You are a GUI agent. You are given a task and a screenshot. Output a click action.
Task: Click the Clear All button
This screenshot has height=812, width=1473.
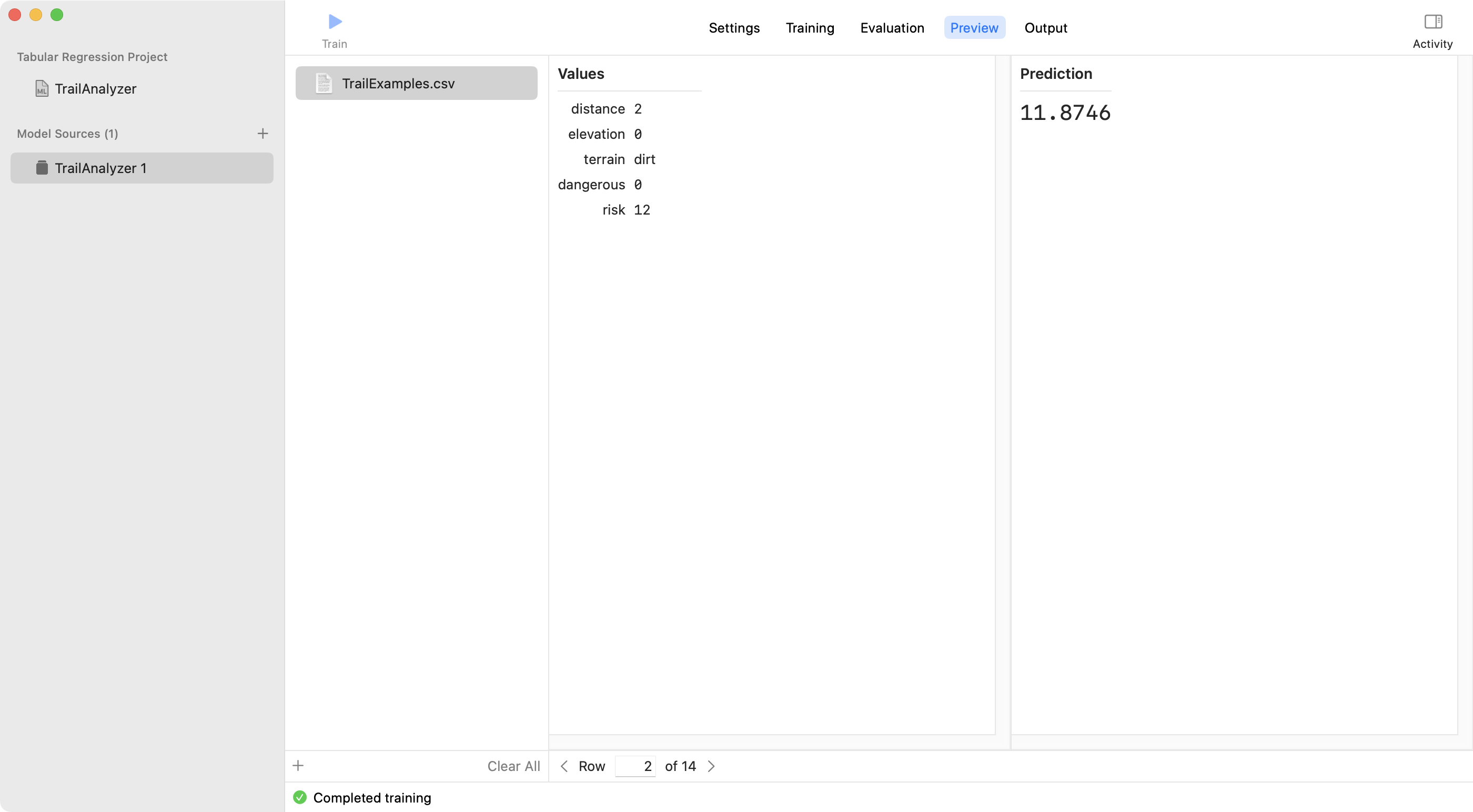pos(513,766)
